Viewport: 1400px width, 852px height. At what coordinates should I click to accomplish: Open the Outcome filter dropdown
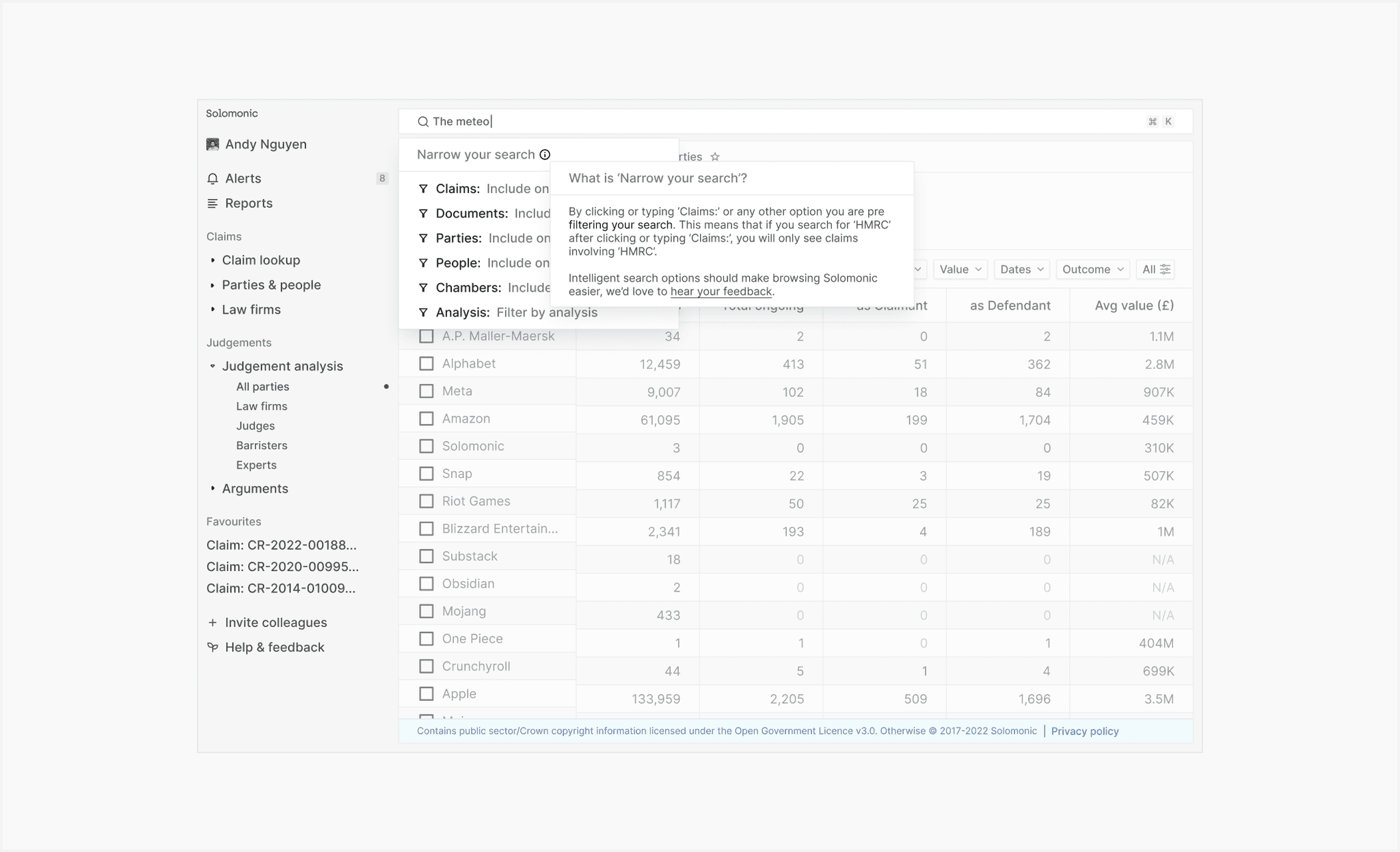click(x=1092, y=269)
